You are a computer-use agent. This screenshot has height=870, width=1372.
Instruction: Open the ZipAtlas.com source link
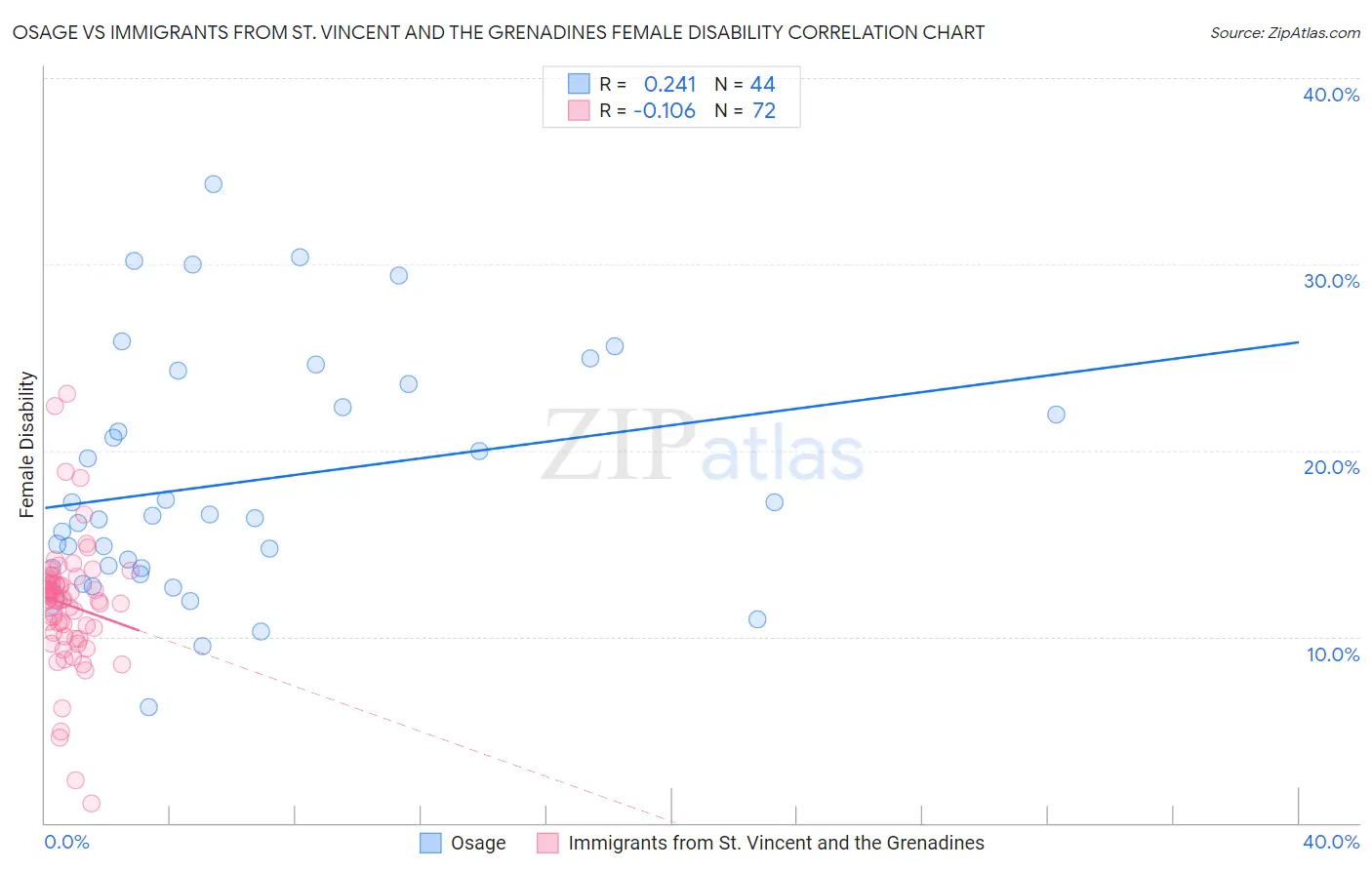1285,33
